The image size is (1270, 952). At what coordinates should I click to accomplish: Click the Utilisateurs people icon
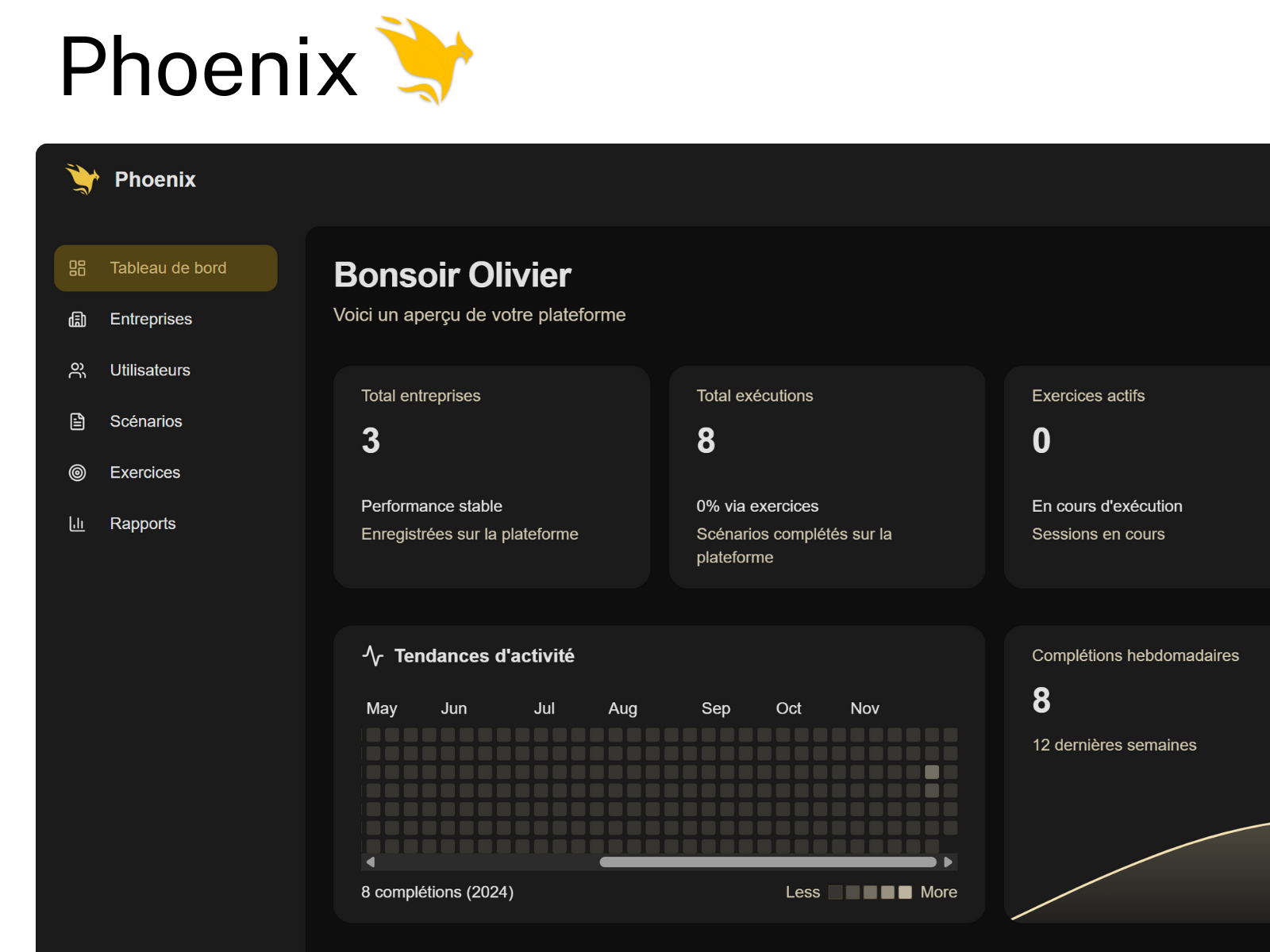coord(77,370)
